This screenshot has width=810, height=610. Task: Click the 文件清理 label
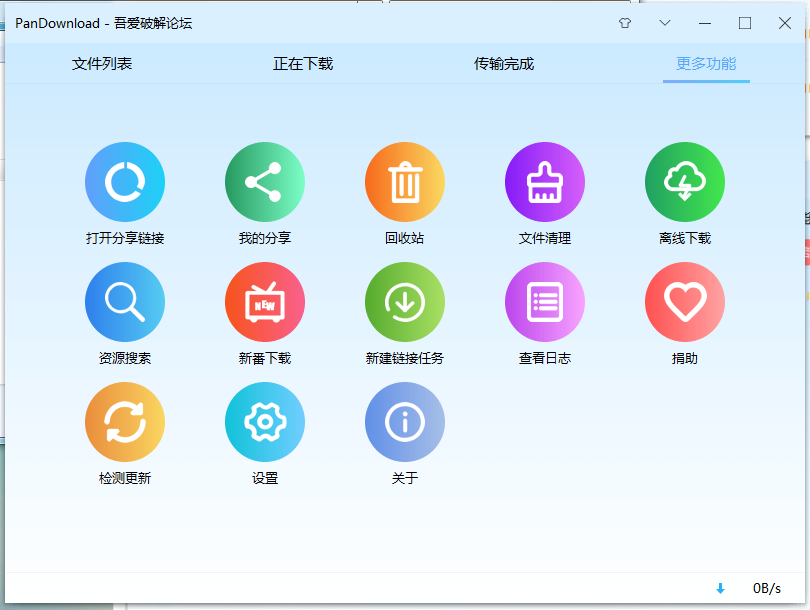pos(545,238)
